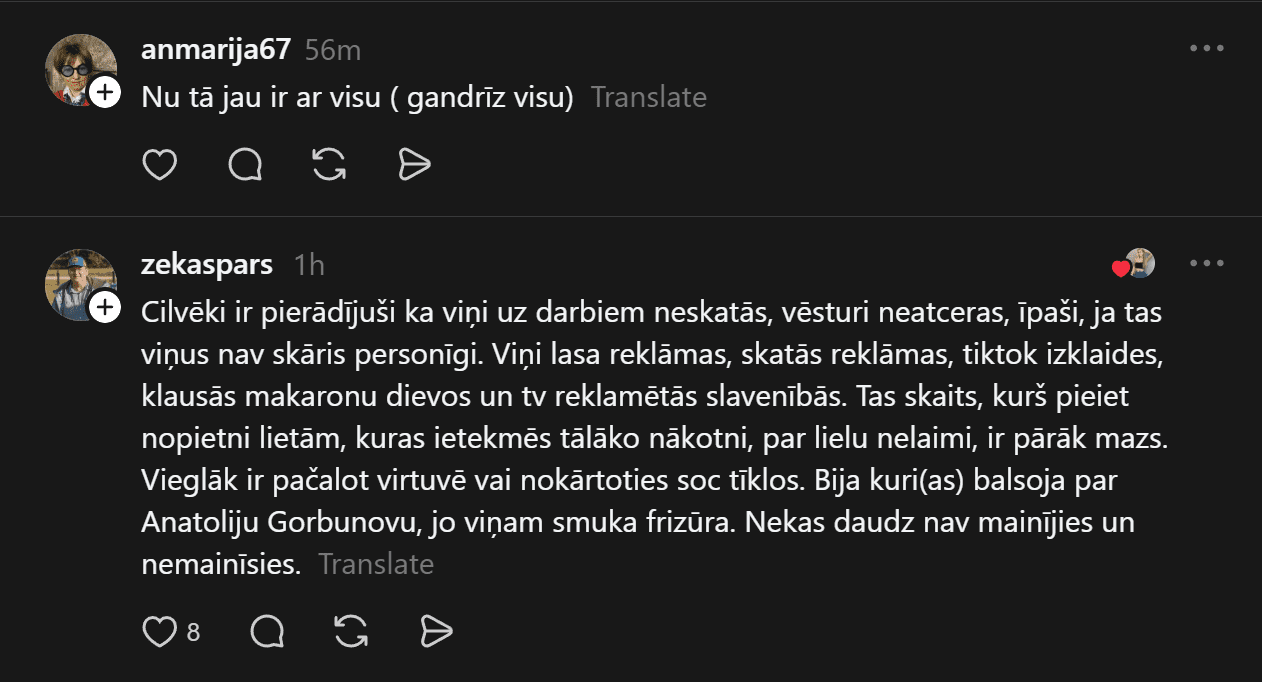The width and height of the screenshot is (1262, 682).
Task: Translate anmarija67's comment
Action: coord(648,97)
